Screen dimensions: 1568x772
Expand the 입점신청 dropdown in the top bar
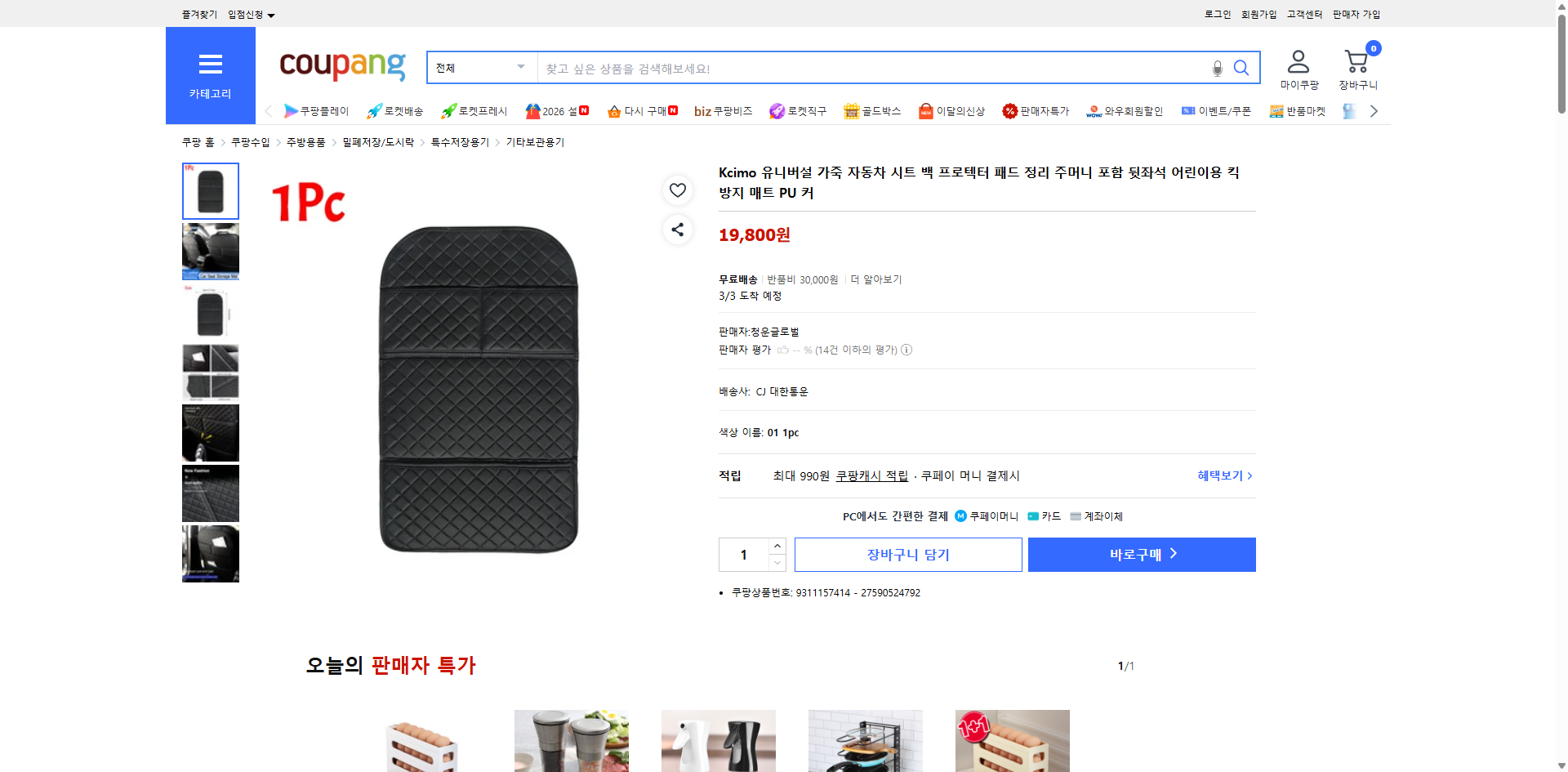click(x=249, y=14)
